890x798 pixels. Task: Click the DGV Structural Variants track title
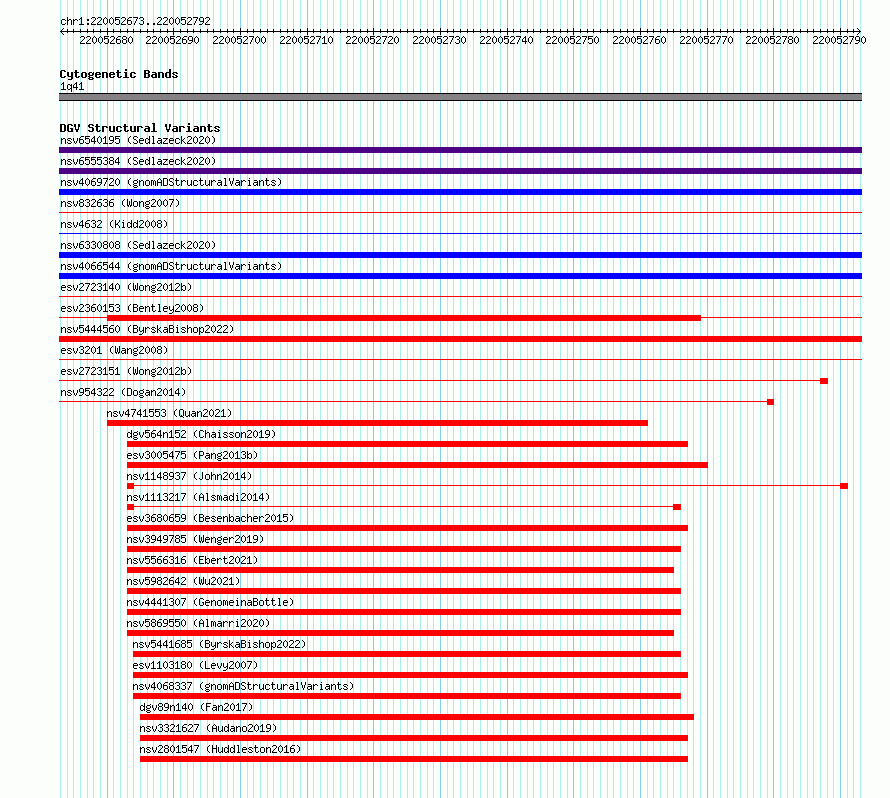pyautogui.click(x=140, y=128)
